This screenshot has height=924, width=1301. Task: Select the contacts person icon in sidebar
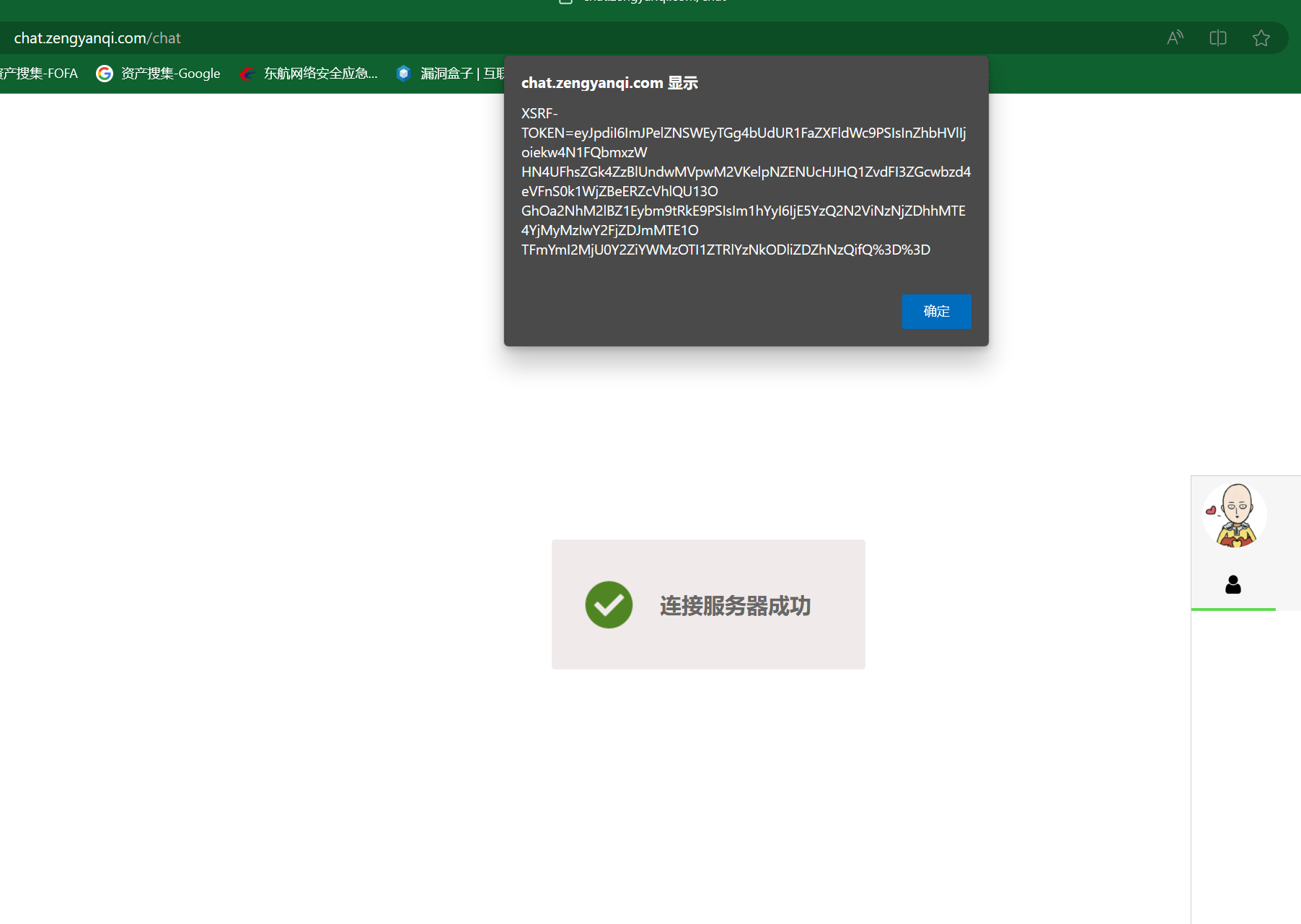pyautogui.click(x=1233, y=585)
